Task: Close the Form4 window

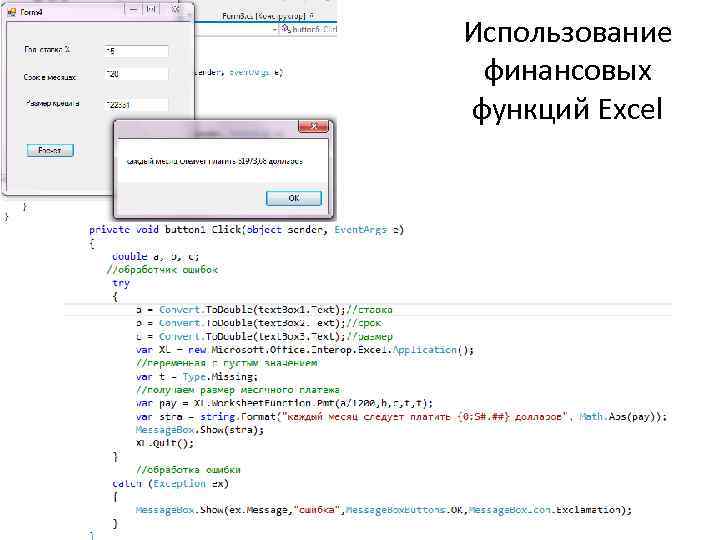Action: [176, 10]
